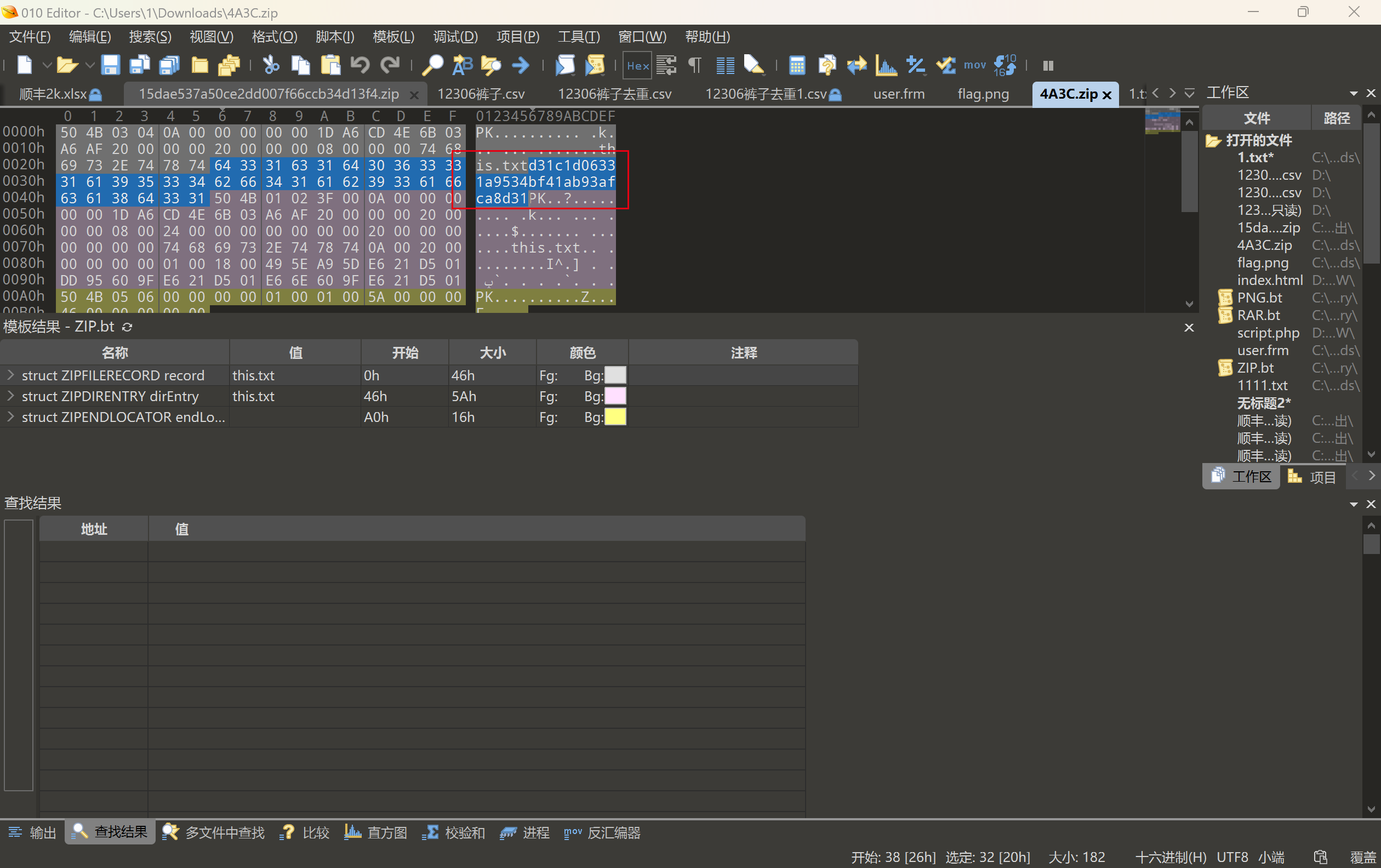Click the 十六进制(H) status bar field
This screenshot has width=1381, height=868.
(x=1171, y=857)
